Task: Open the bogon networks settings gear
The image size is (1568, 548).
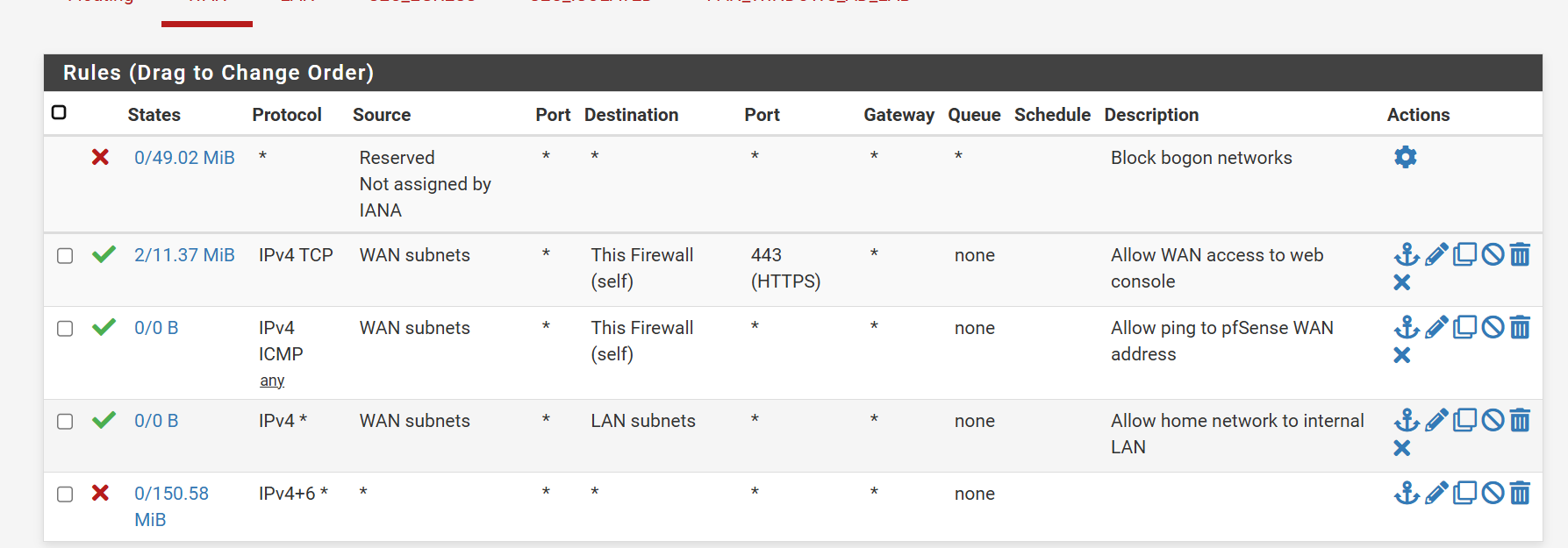Action: coord(1405,157)
